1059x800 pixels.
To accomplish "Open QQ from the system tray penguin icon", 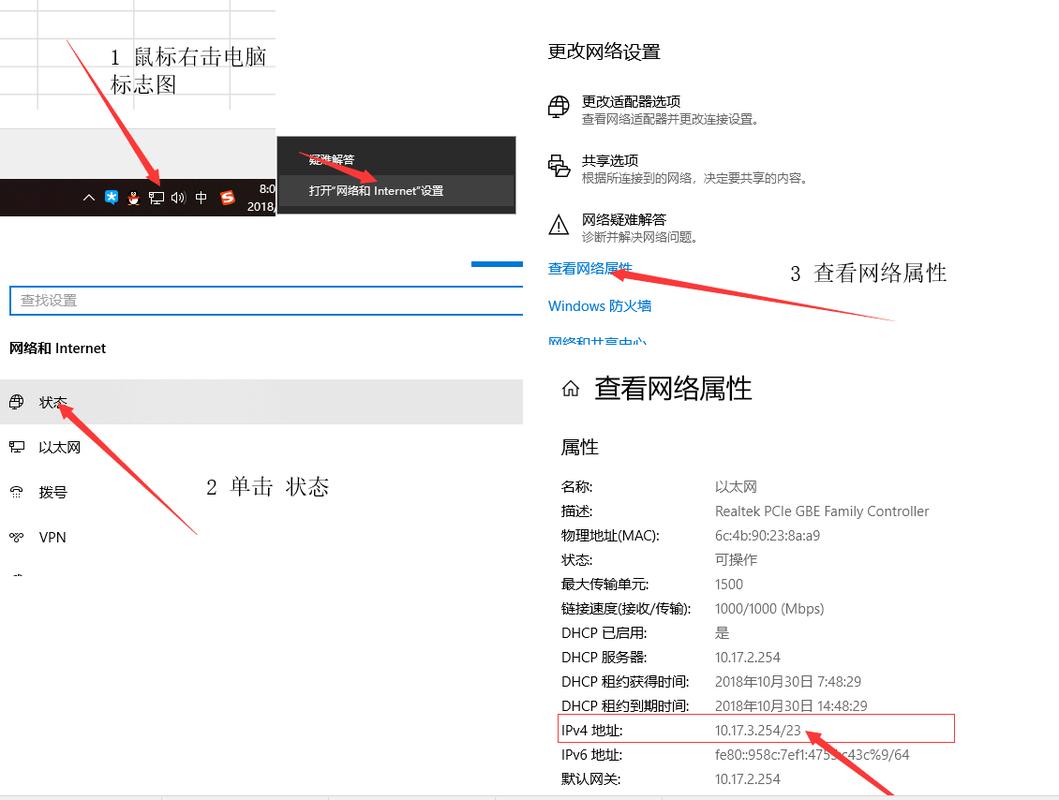I will (133, 197).
